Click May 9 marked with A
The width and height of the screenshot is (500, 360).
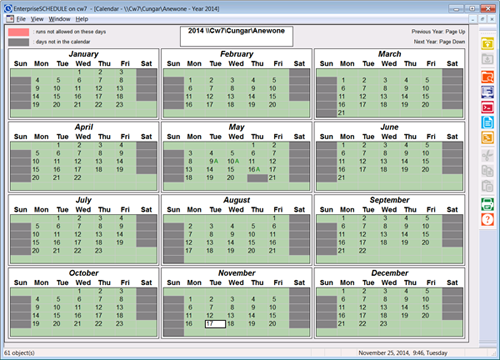click(213, 161)
